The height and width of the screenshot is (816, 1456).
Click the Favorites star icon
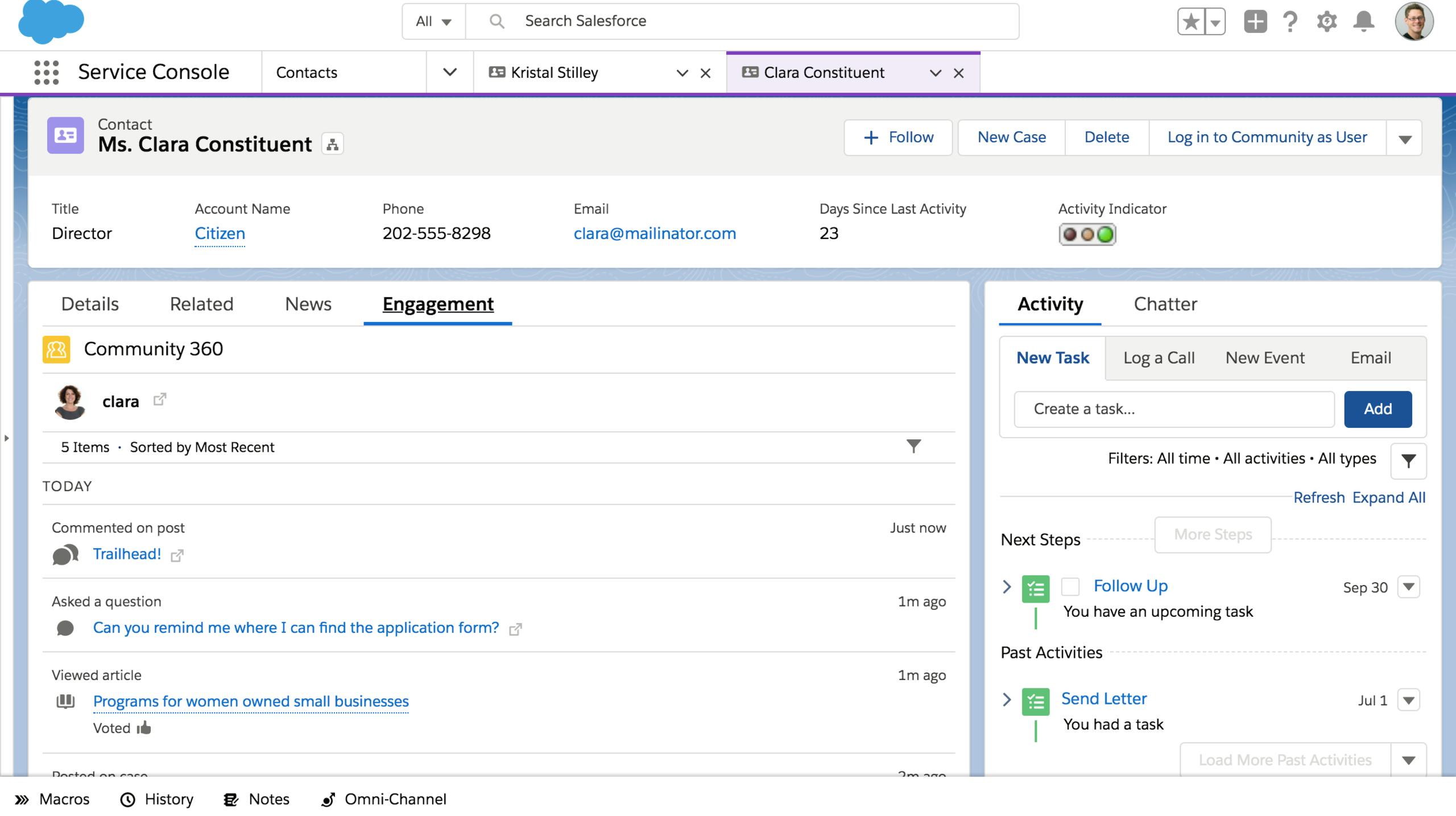pos(1190,22)
